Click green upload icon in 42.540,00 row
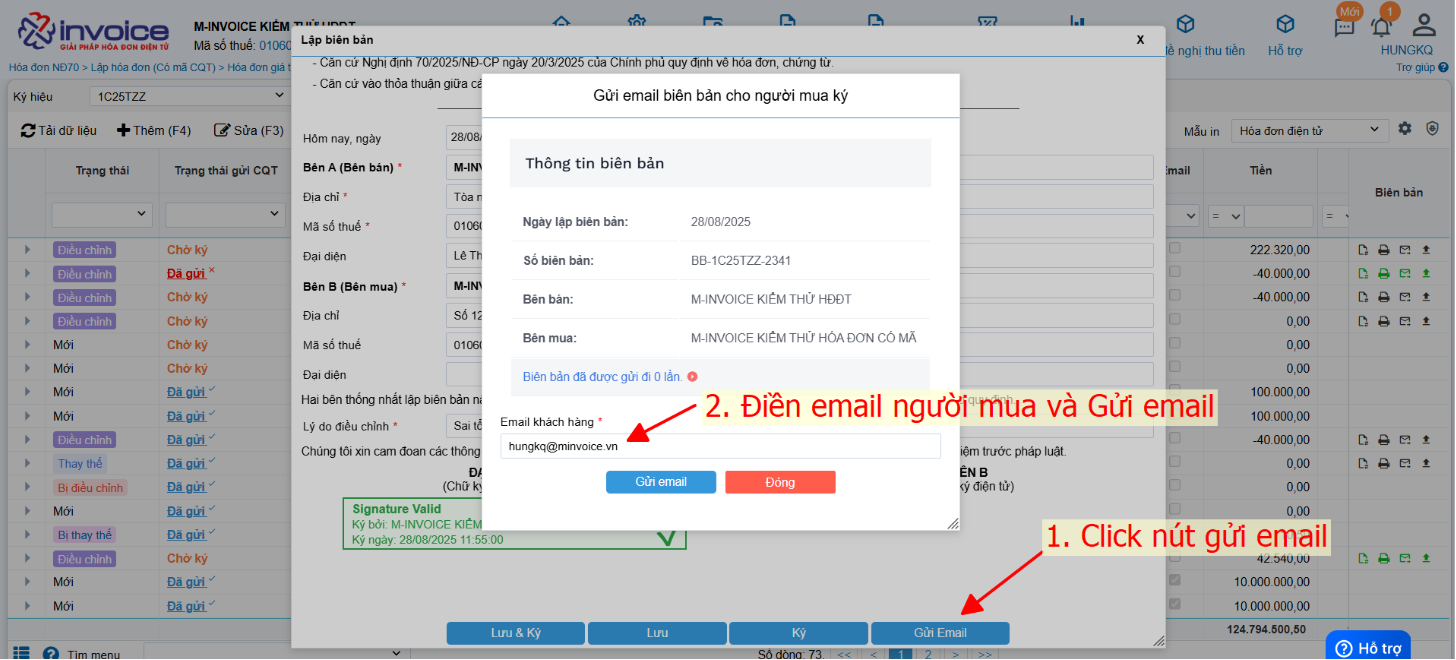Viewport: 1456px width, 660px height. tap(1424, 559)
